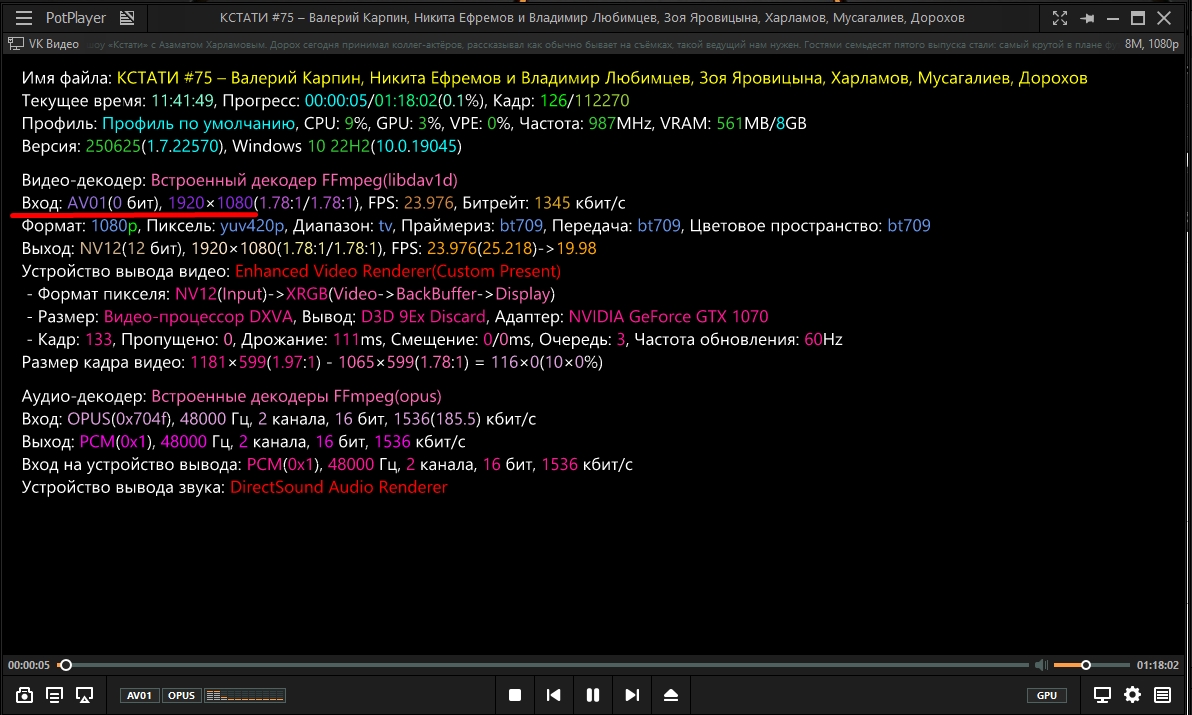Click the audio level meter display
1192x715 pixels.
(245, 695)
